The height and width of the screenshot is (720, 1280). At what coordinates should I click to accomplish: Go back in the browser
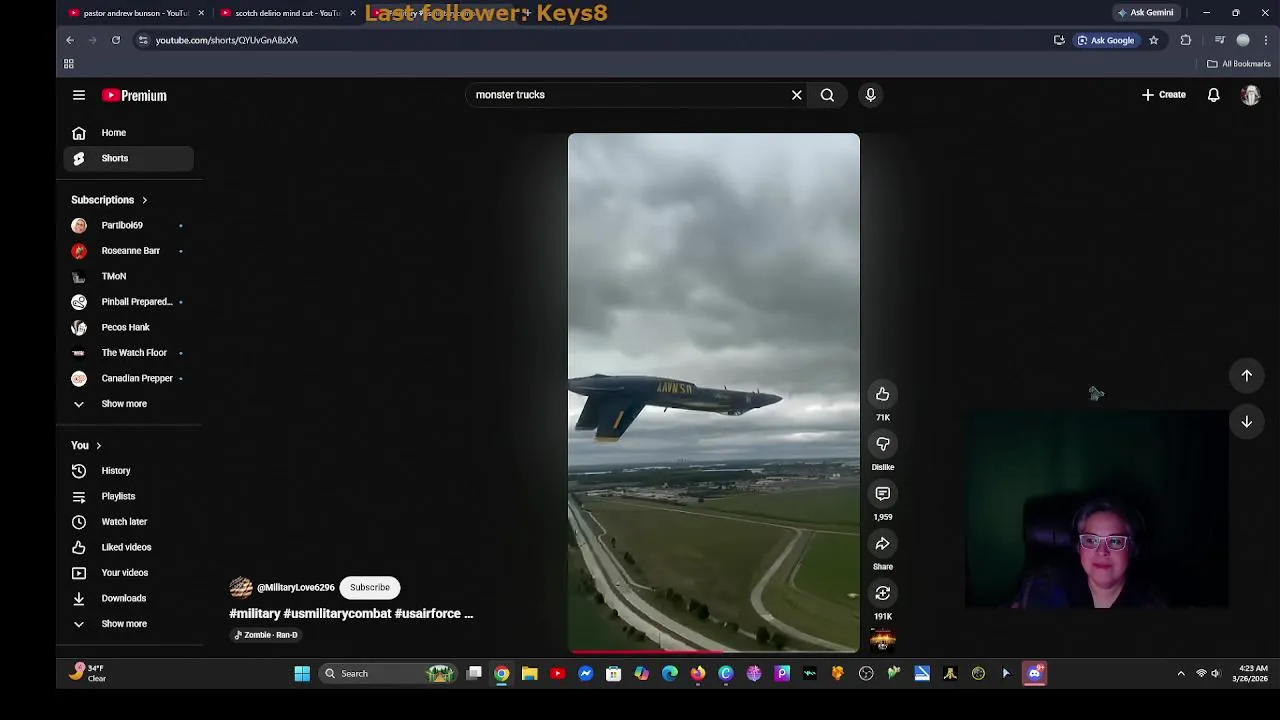(x=70, y=40)
